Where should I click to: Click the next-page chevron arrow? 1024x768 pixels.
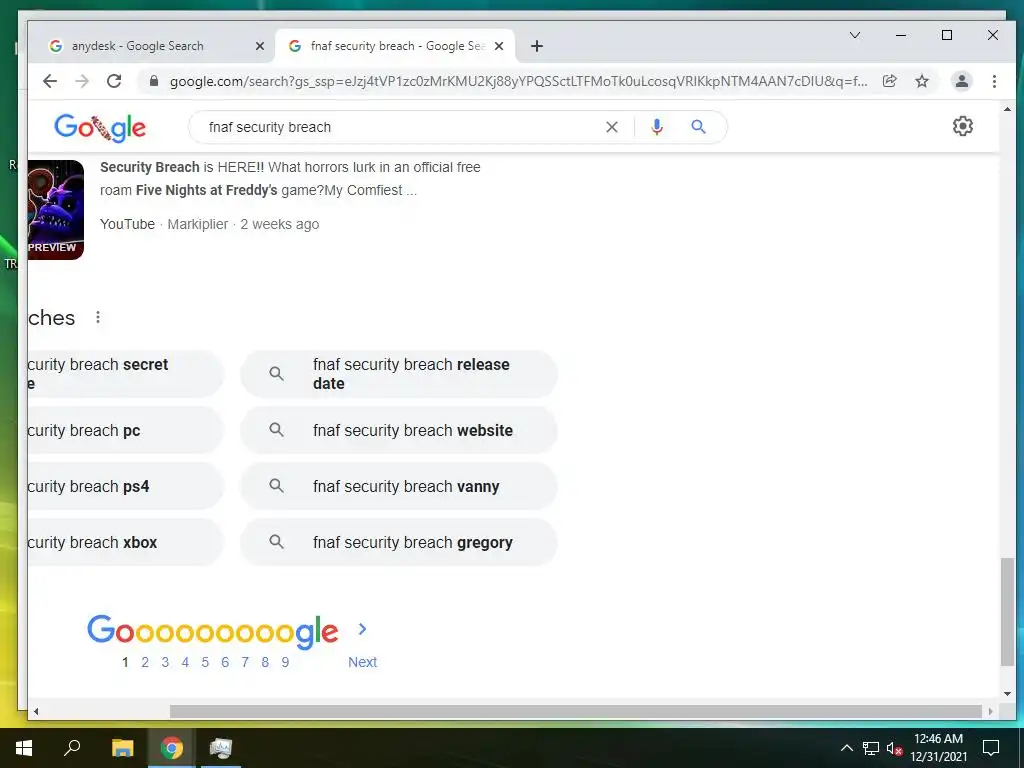coord(362,630)
